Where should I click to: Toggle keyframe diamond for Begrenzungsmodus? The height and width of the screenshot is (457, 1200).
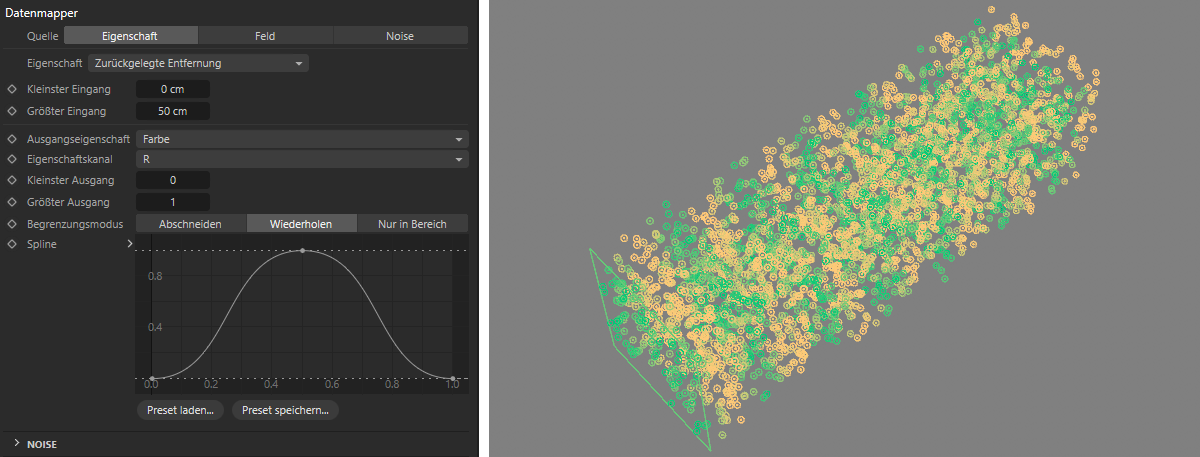tap(12, 224)
